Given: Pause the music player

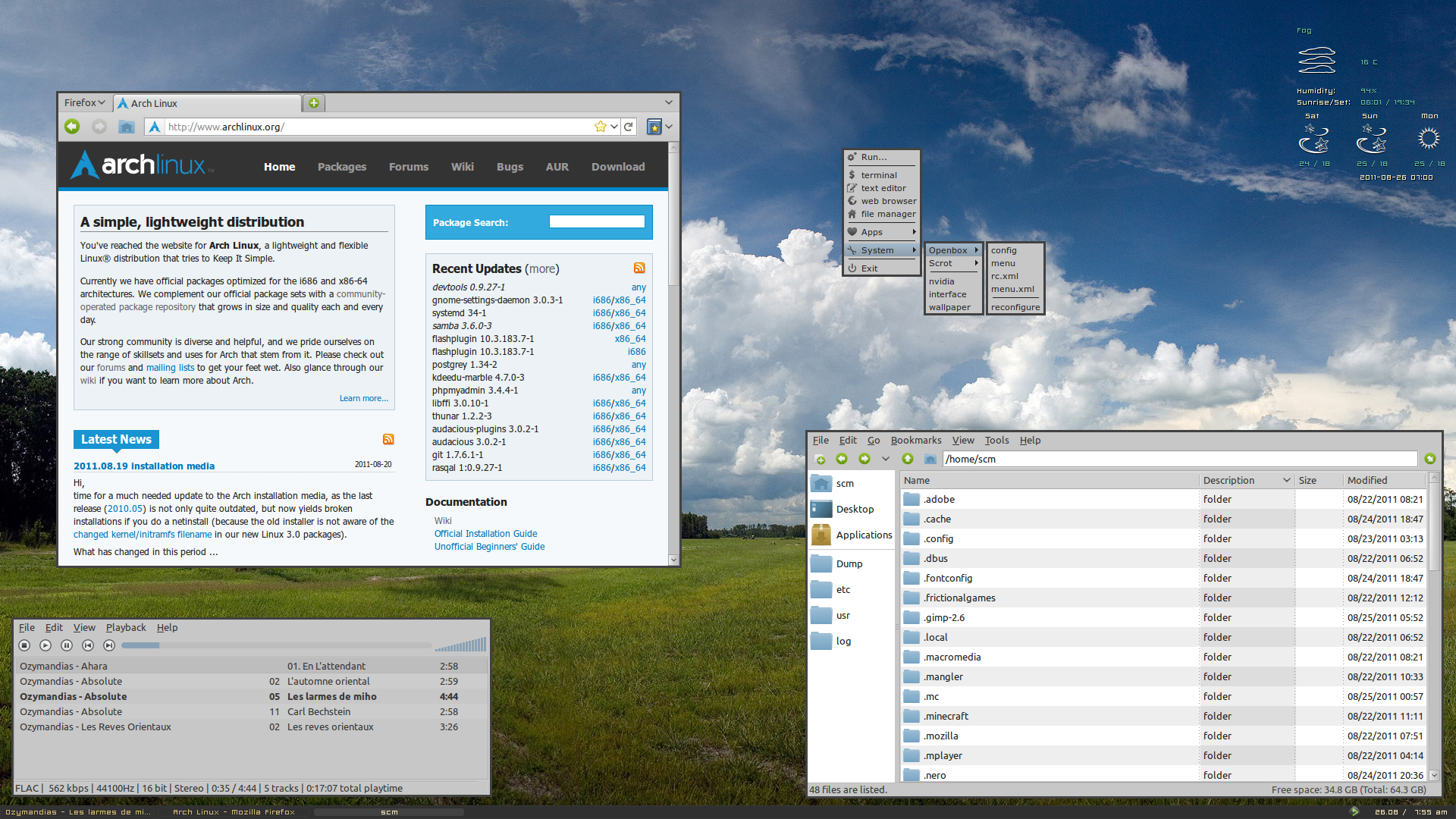Looking at the screenshot, I should pyautogui.click(x=67, y=645).
